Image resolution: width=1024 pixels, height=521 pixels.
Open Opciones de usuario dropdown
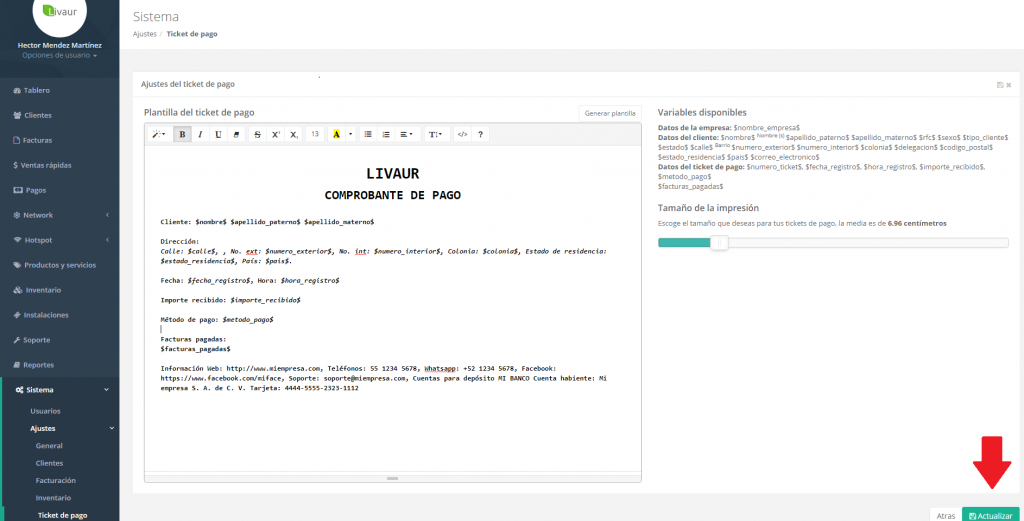(59, 55)
